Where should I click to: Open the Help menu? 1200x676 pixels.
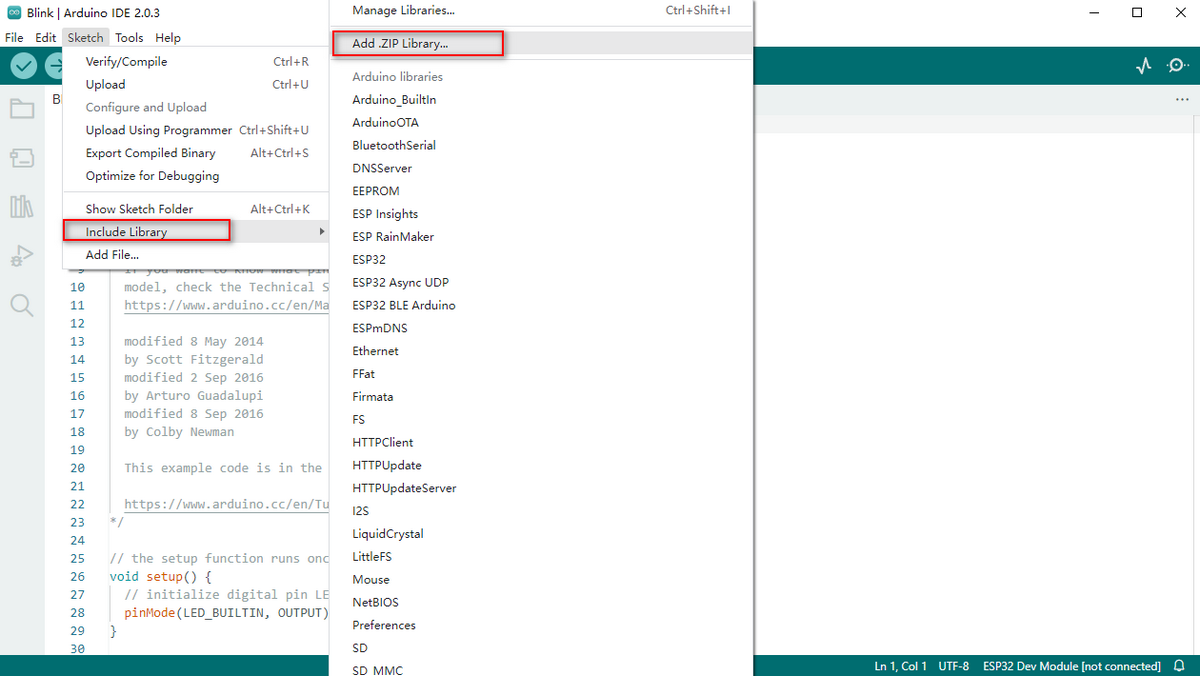pos(168,37)
